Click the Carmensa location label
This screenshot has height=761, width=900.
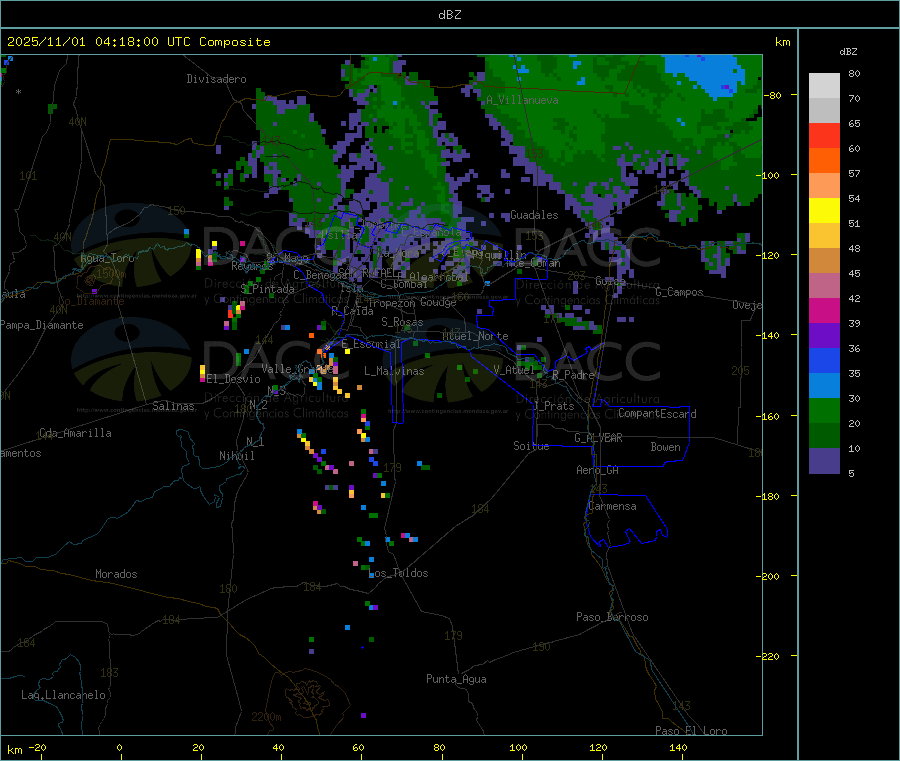click(x=612, y=506)
